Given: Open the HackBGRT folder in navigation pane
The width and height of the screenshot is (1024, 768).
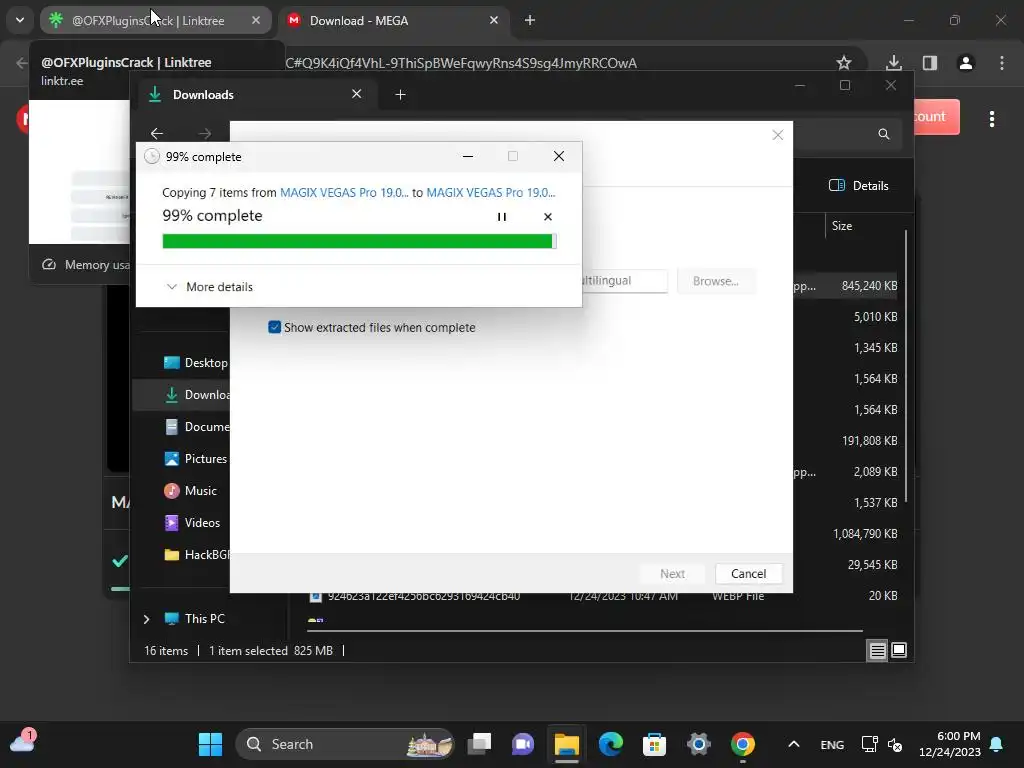Looking at the screenshot, I should click(x=196, y=554).
